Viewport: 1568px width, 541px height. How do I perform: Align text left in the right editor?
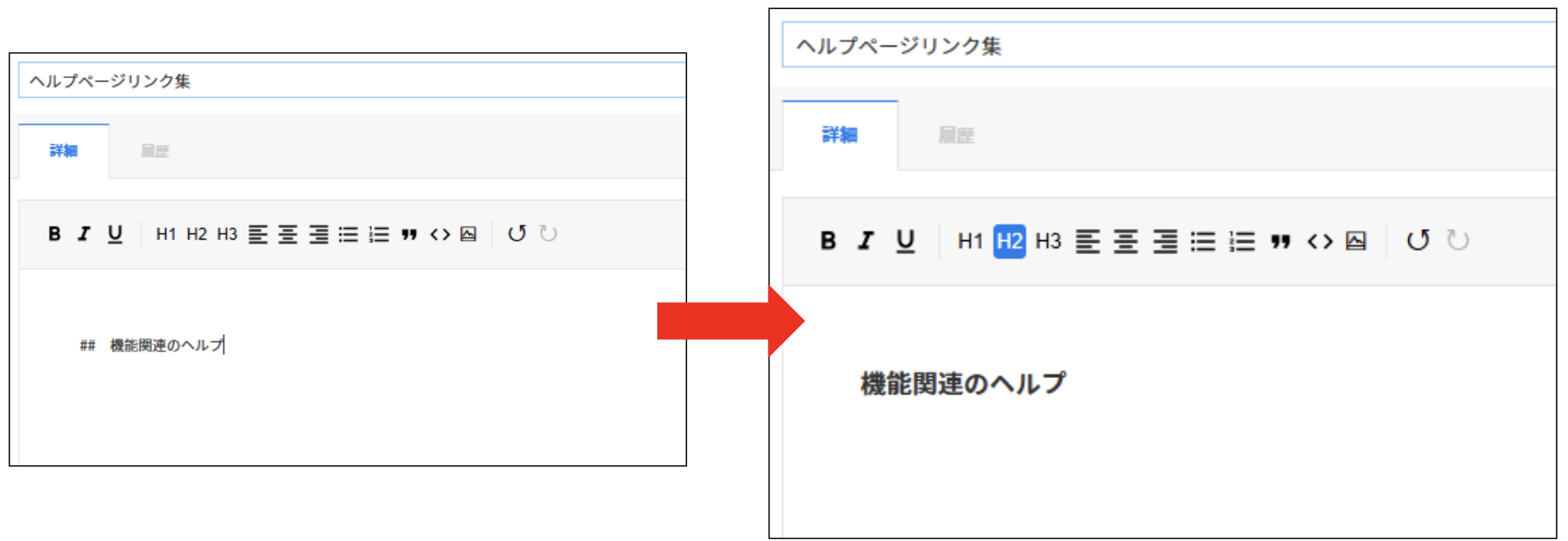tap(1087, 241)
